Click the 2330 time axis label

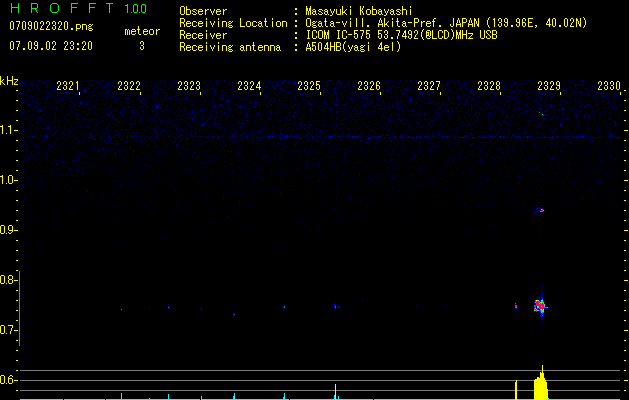tap(609, 86)
